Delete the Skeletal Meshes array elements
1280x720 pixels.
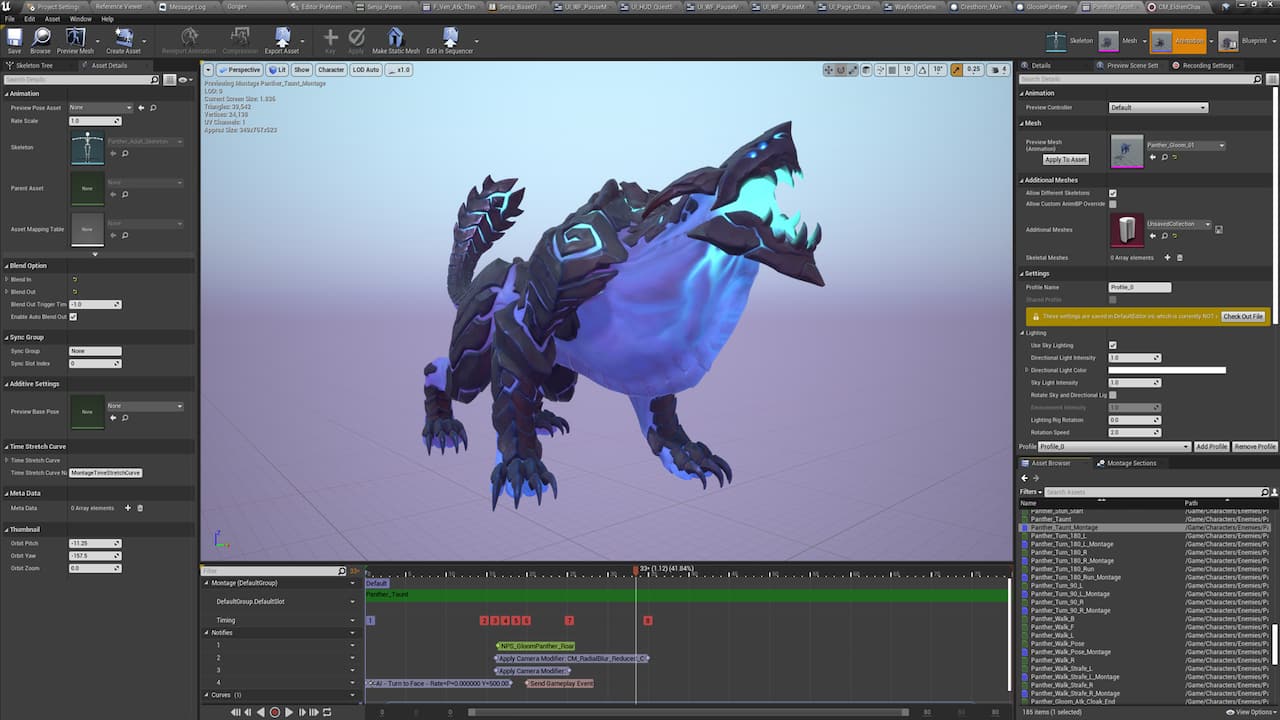click(1180, 258)
